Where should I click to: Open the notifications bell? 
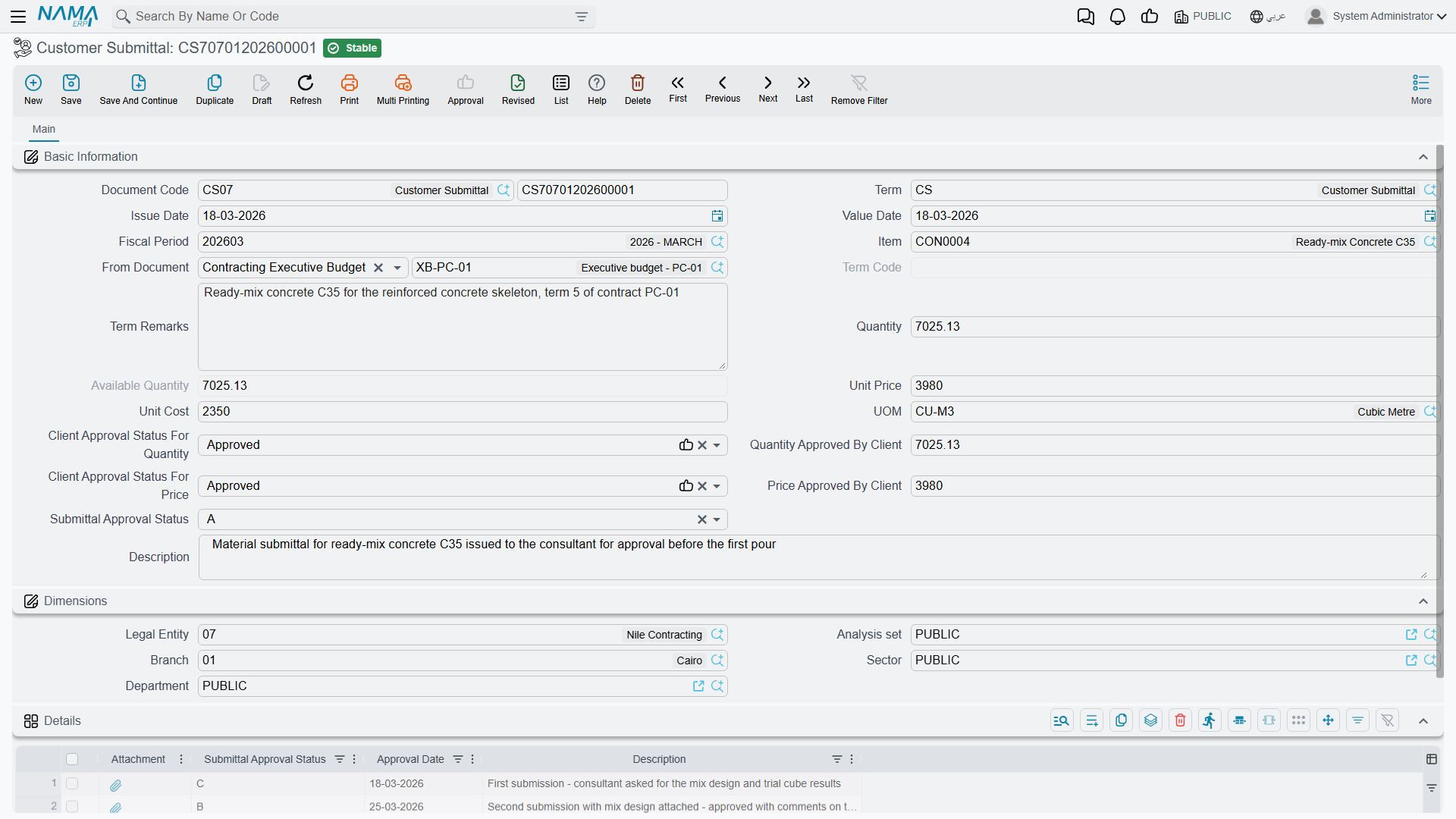pos(1118,16)
